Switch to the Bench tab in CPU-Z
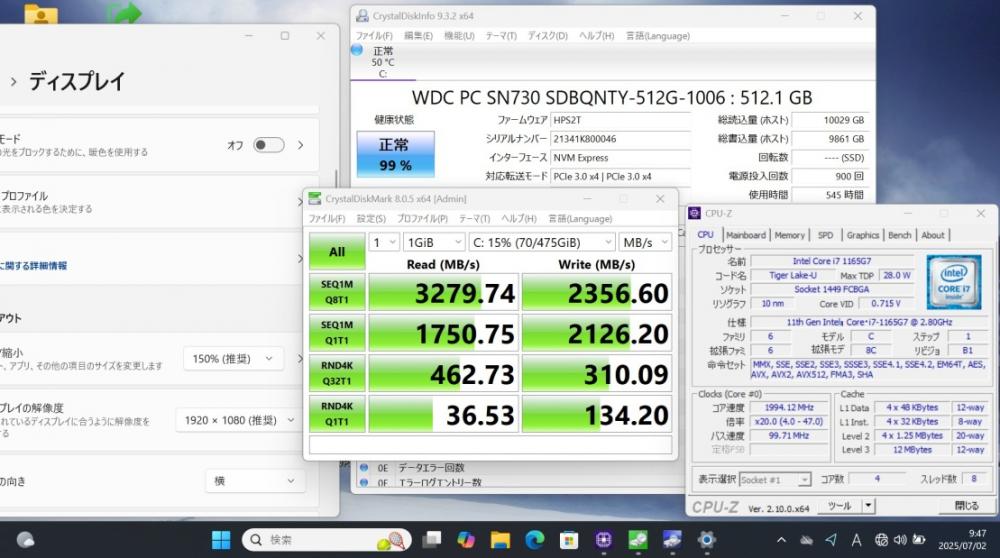Screen dimensions: 1000x558 click(900, 235)
